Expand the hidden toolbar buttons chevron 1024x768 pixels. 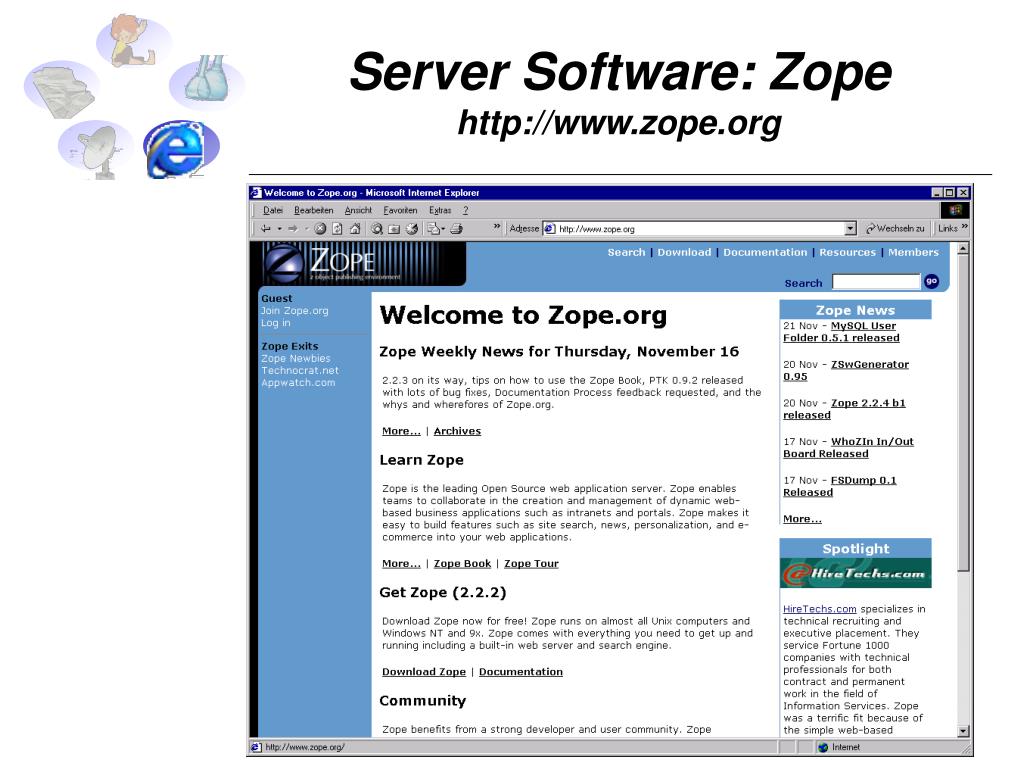tap(497, 227)
